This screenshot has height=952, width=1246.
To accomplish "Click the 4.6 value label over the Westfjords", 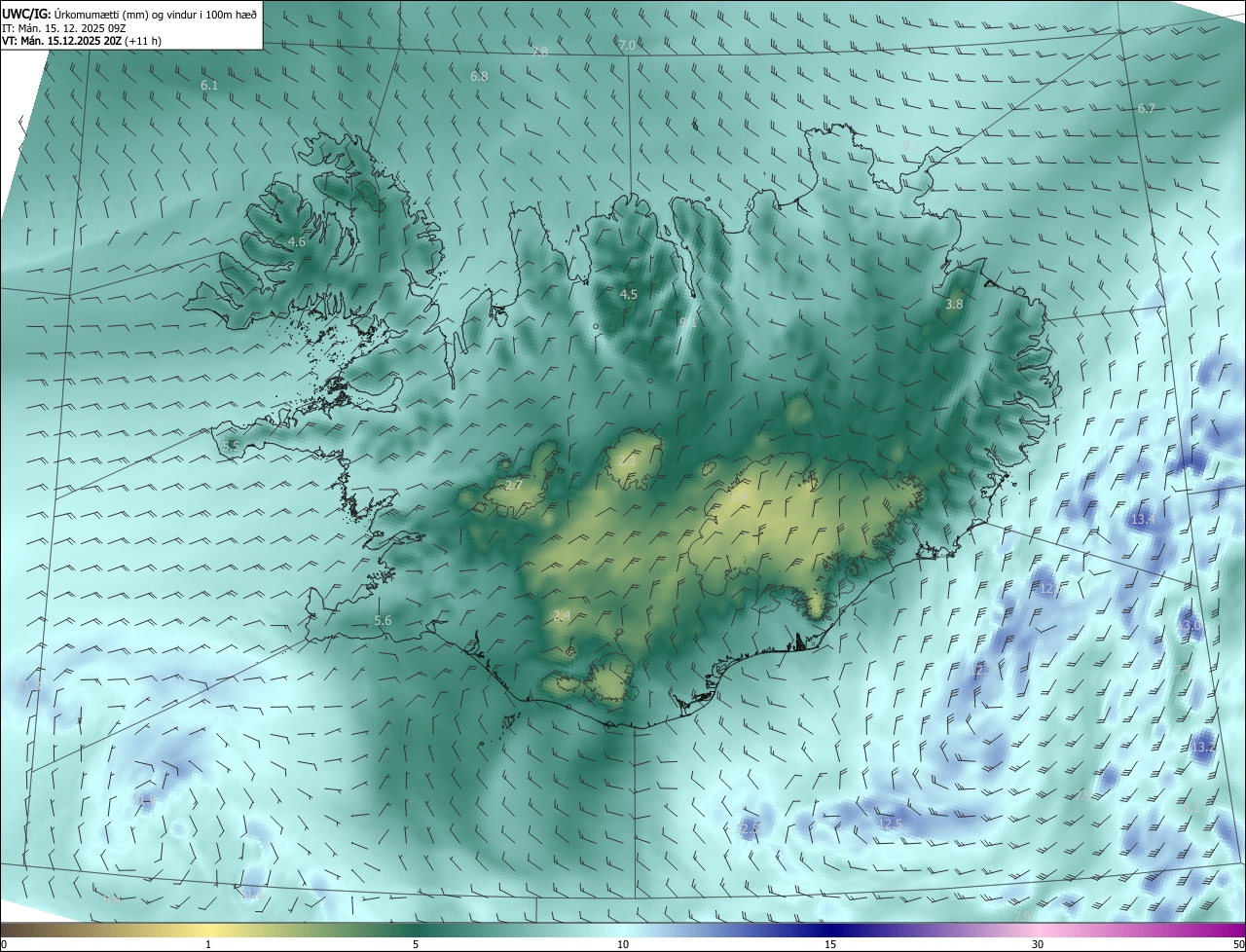I will pyautogui.click(x=297, y=241).
